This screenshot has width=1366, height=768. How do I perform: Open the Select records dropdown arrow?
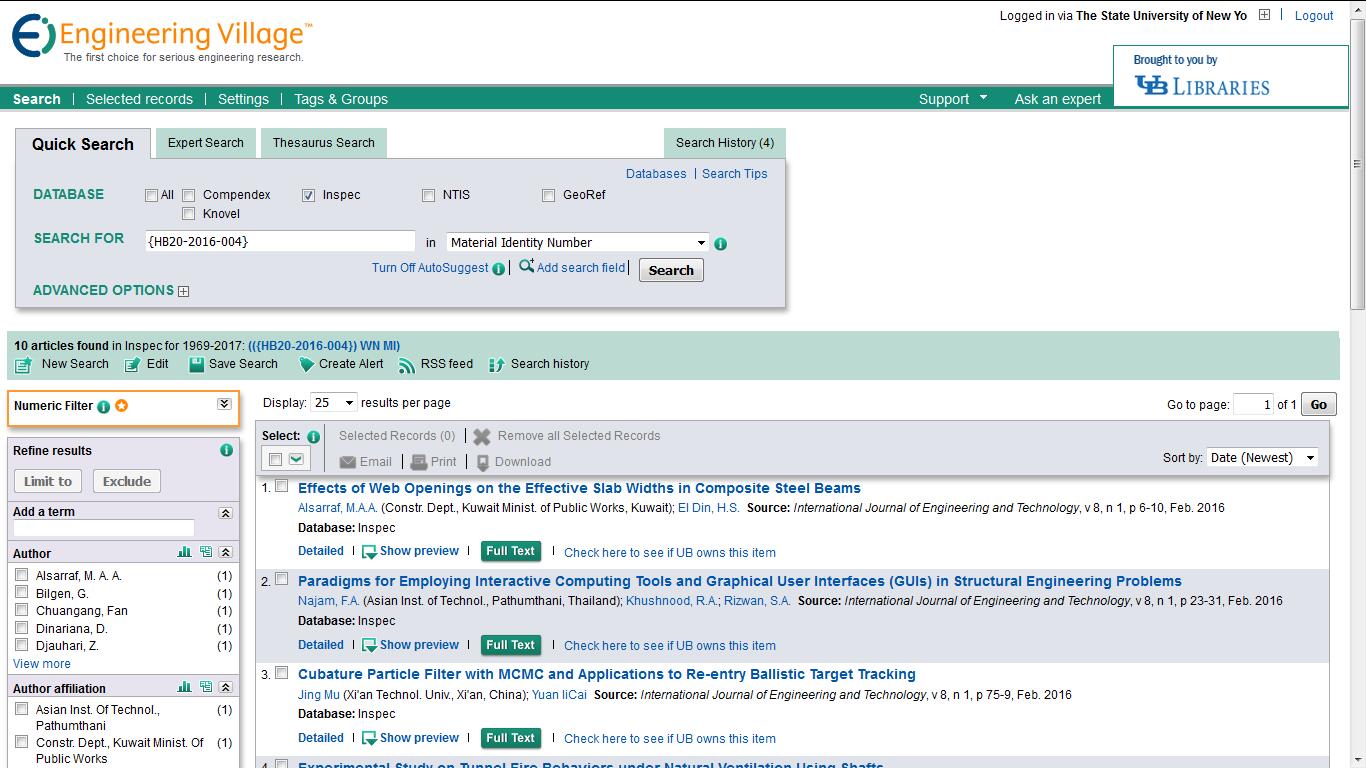point(296,459)
